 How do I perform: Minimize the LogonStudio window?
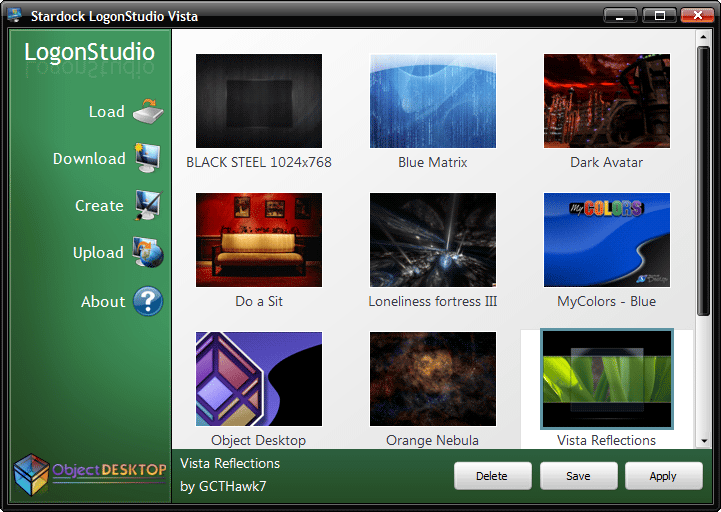point(620,16)
